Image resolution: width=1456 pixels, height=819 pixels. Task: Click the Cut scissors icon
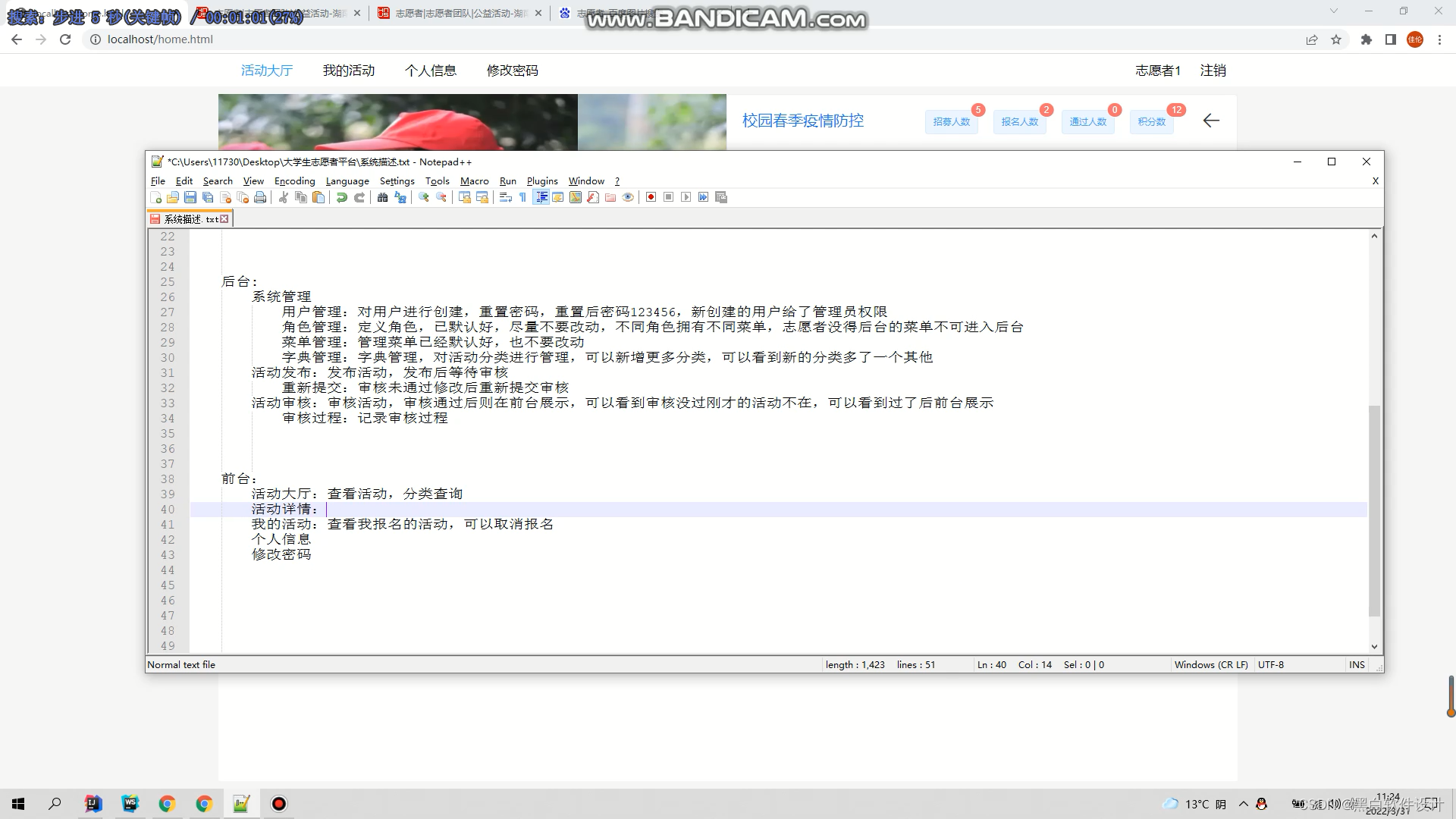[x=284, y=197]
